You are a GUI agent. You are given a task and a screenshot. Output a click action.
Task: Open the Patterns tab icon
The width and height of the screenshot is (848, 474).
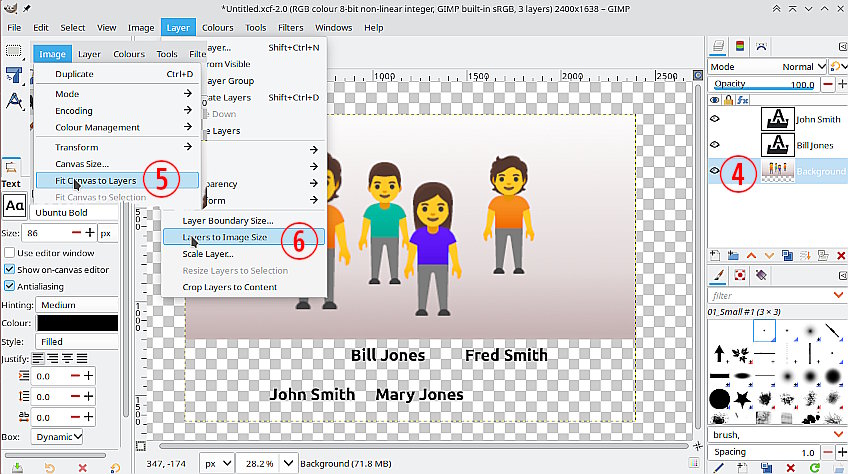pos(740,275)
